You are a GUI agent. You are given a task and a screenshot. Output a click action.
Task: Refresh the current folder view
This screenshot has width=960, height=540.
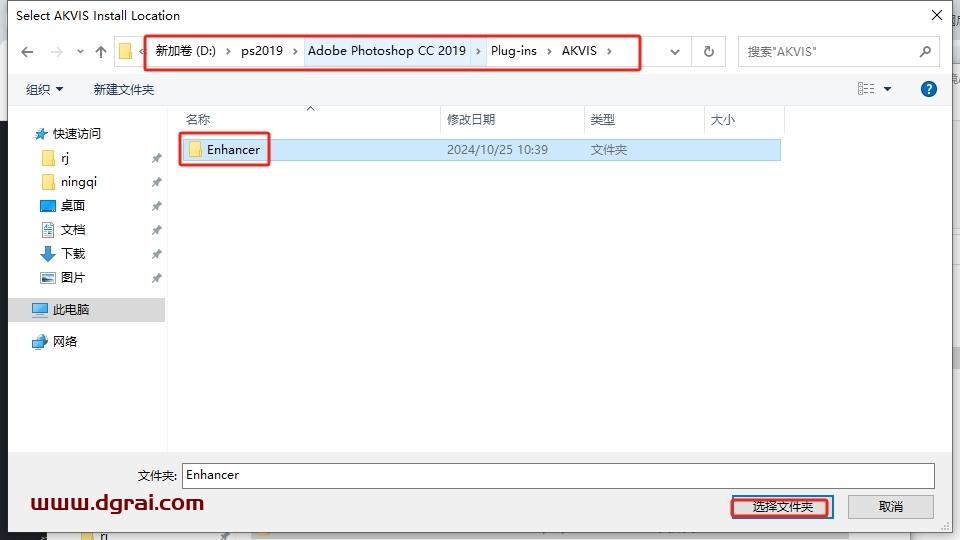click(x=708, y=52)
